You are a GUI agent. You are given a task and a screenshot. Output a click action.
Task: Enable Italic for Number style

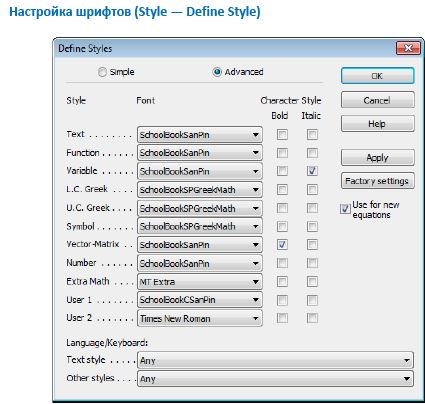click(312, 263)
